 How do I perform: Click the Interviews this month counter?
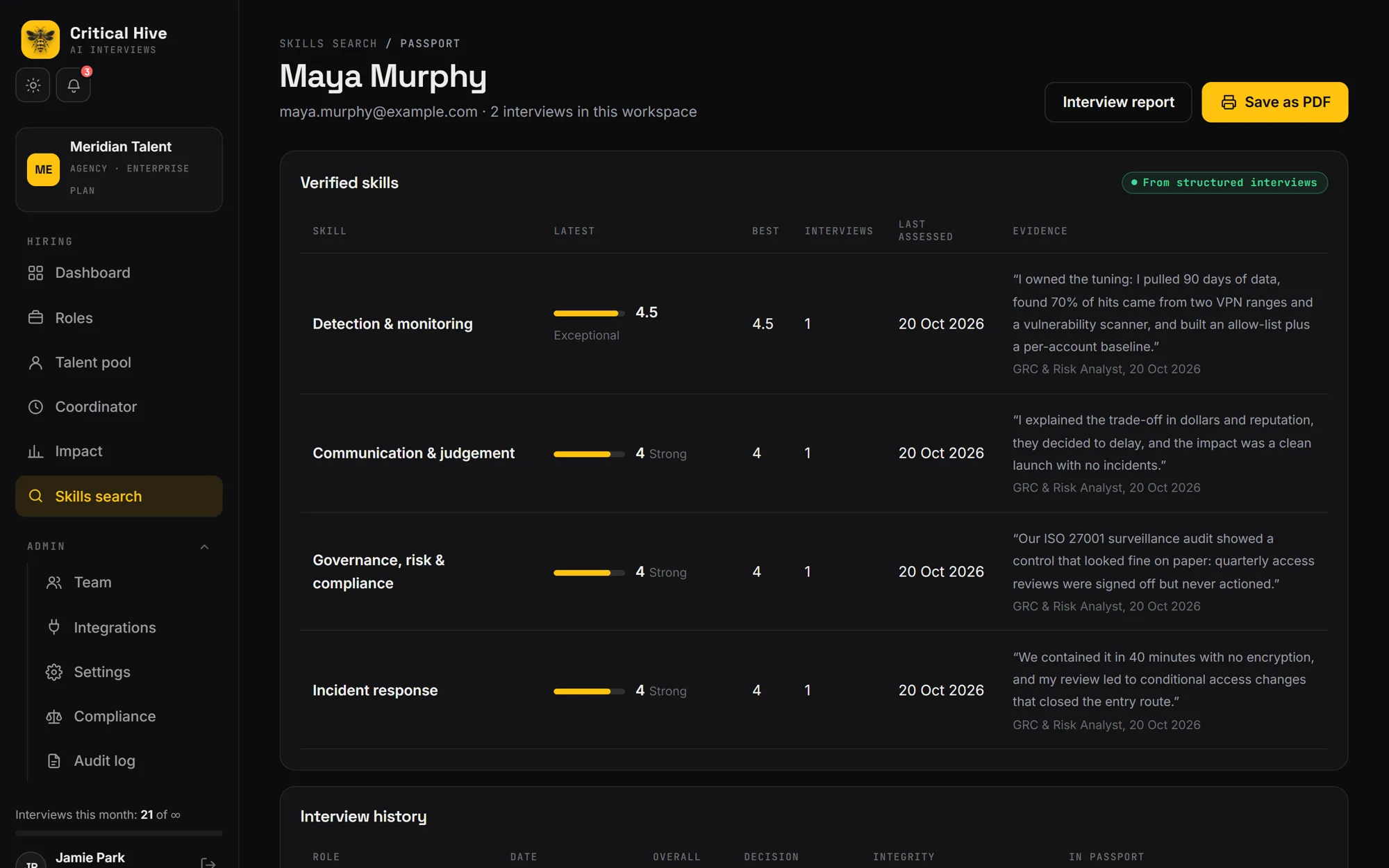[x=98, y=815]
